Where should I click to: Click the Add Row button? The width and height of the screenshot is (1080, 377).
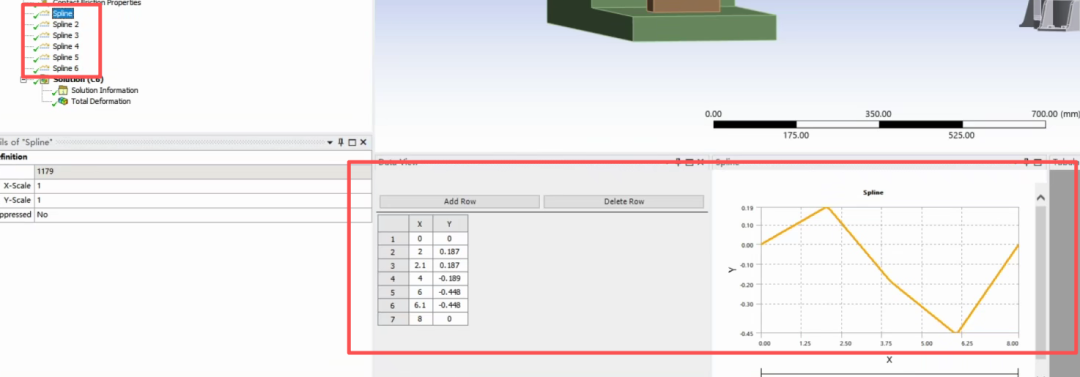(459, 202)
